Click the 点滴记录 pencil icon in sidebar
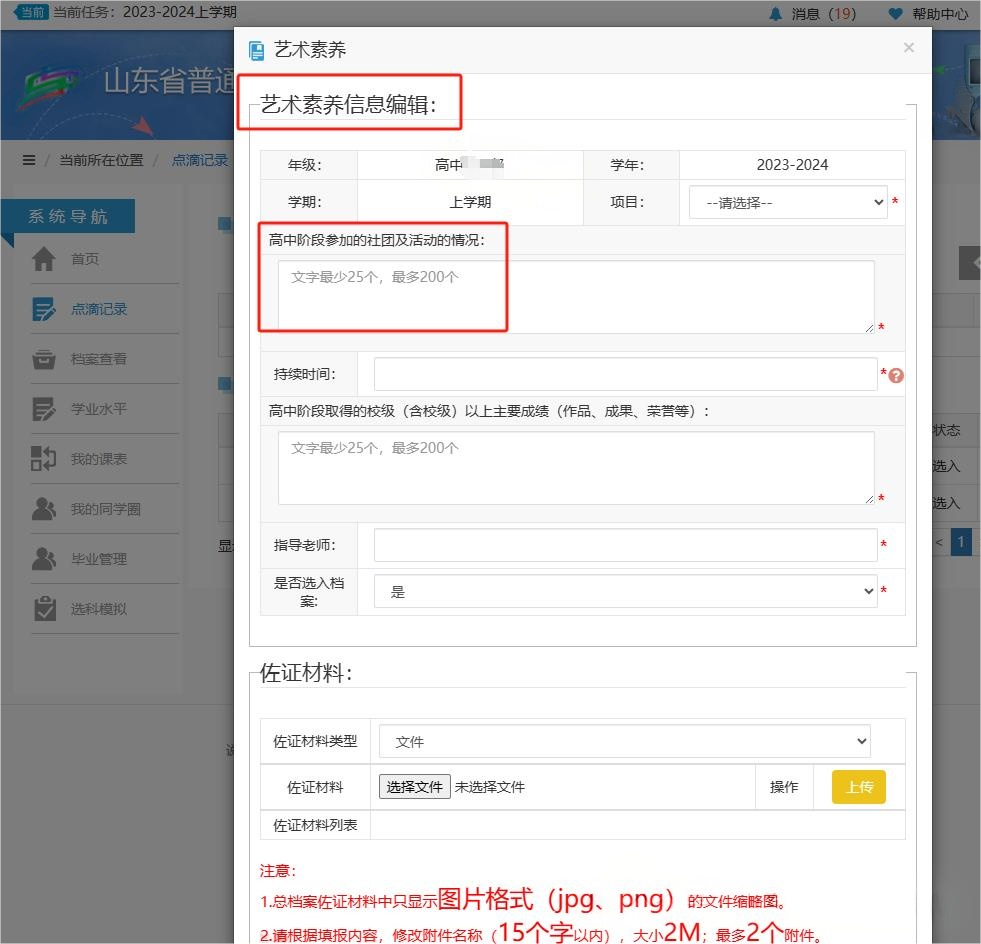 click(x=44, y=309)
